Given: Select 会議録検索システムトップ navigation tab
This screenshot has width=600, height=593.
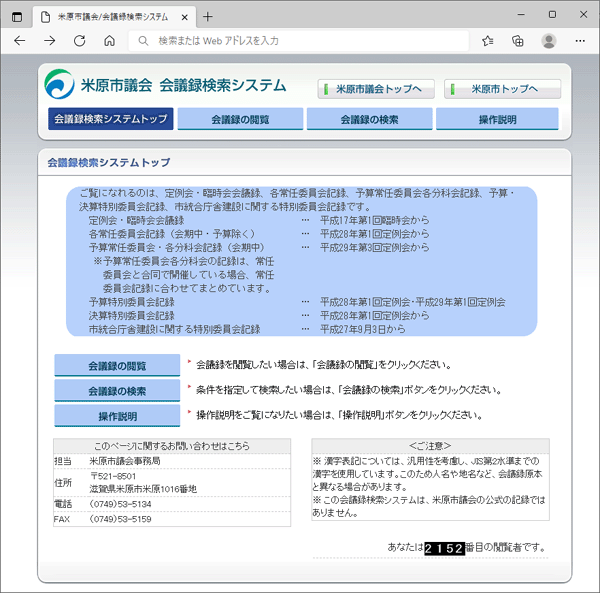Looking at the screenshot, I should (111, 119).
